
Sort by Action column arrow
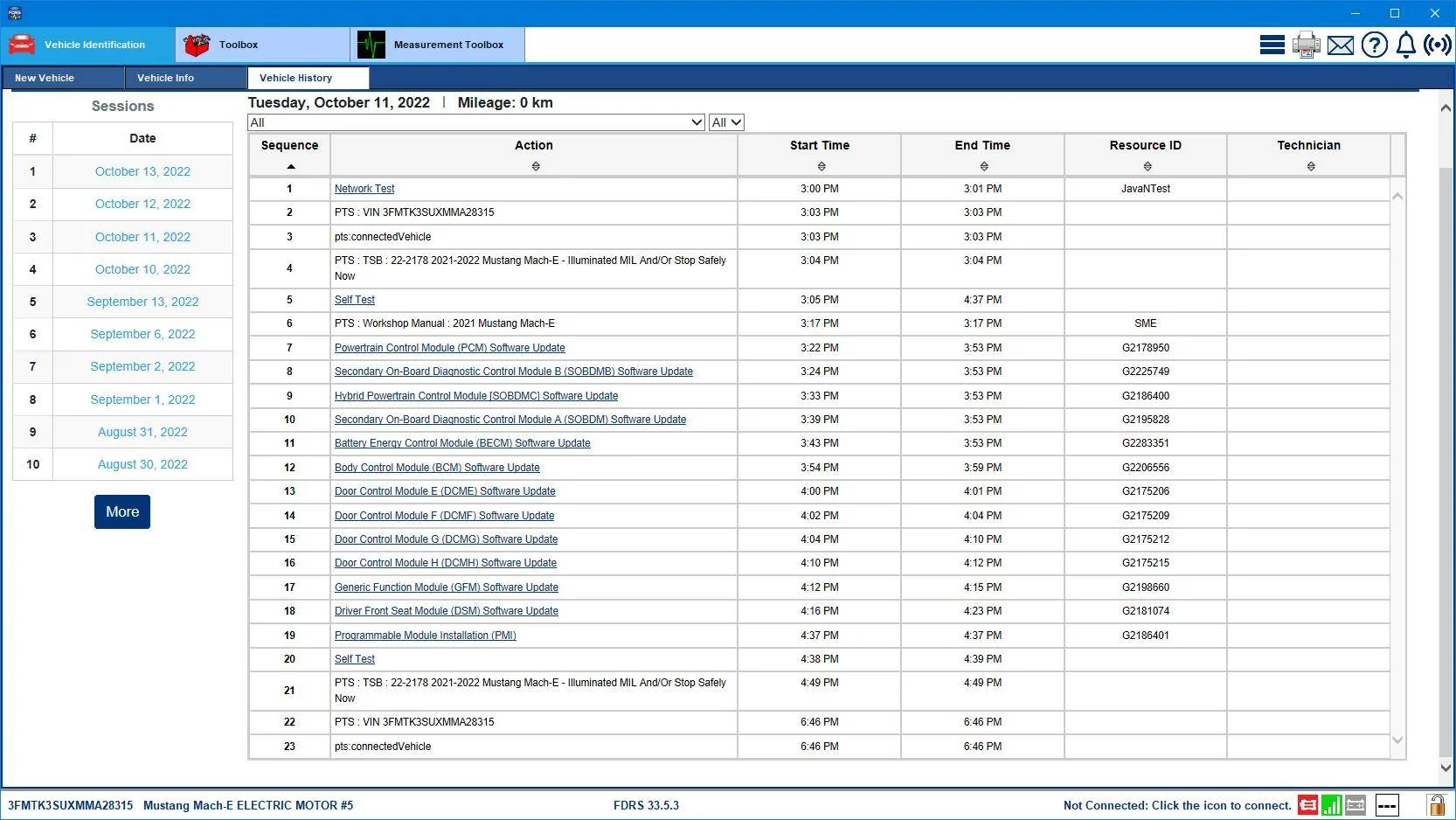536,166
